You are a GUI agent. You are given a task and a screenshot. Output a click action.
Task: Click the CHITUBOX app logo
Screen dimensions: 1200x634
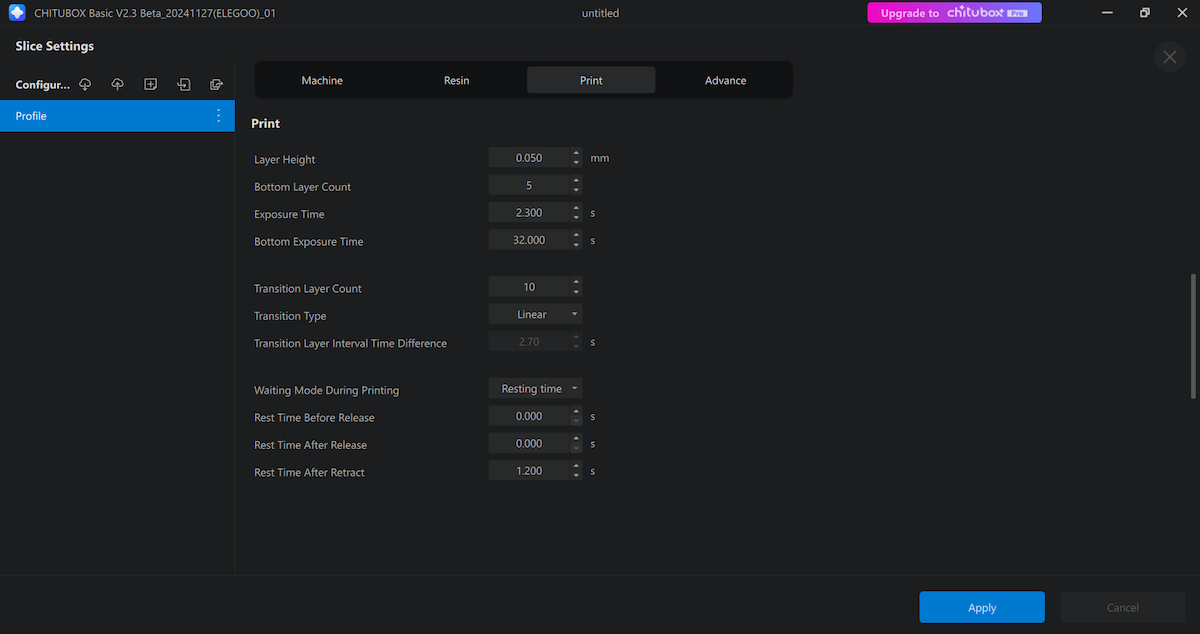[x=16, y=13]
